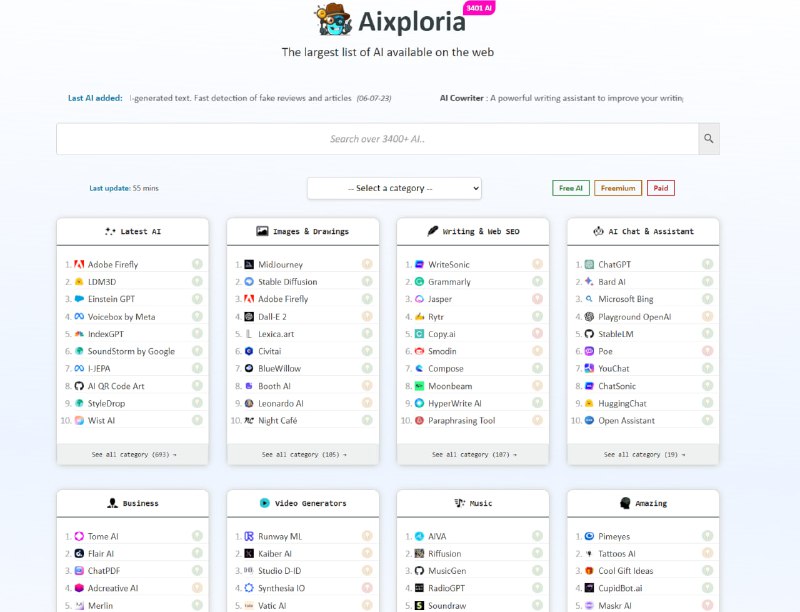Filter by Paid tools
The image size is (800, 612).
point(661,188)
